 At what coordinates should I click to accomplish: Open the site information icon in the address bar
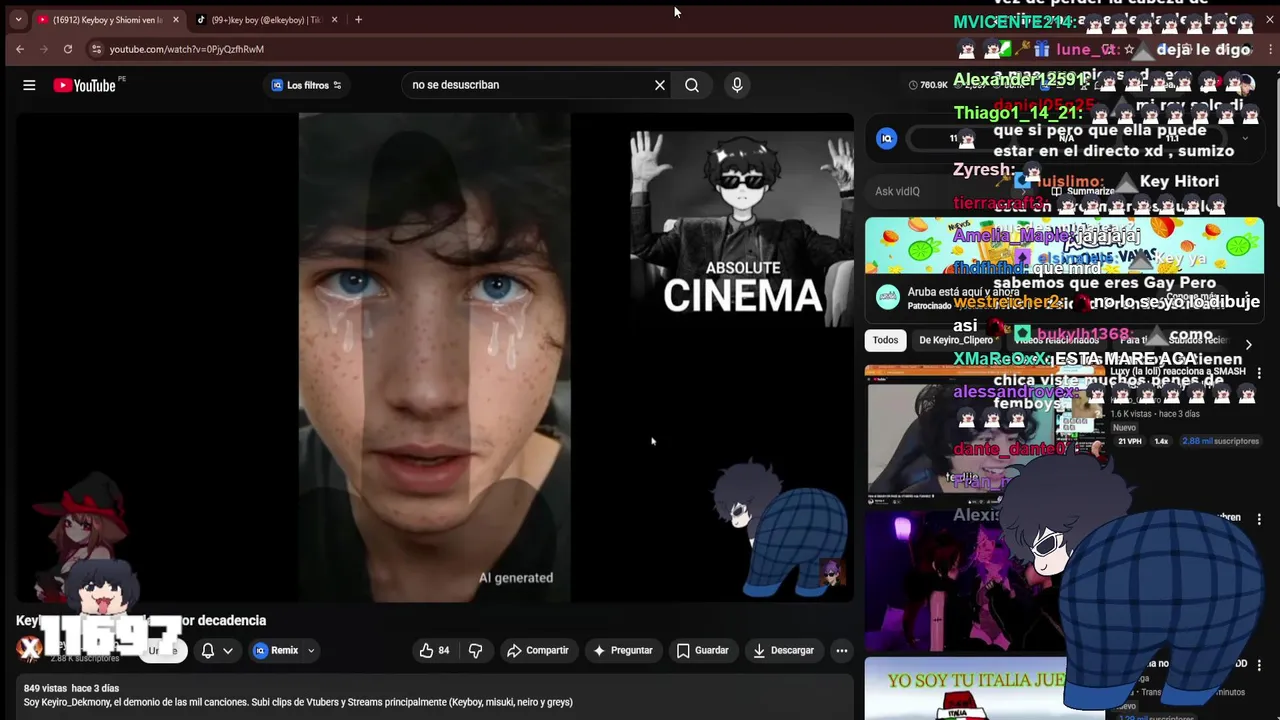[x=96, y=49]
